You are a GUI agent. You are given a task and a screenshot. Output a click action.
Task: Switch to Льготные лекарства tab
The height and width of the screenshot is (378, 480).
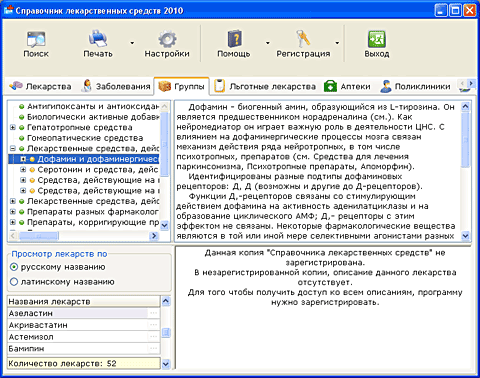coord(265,86)
